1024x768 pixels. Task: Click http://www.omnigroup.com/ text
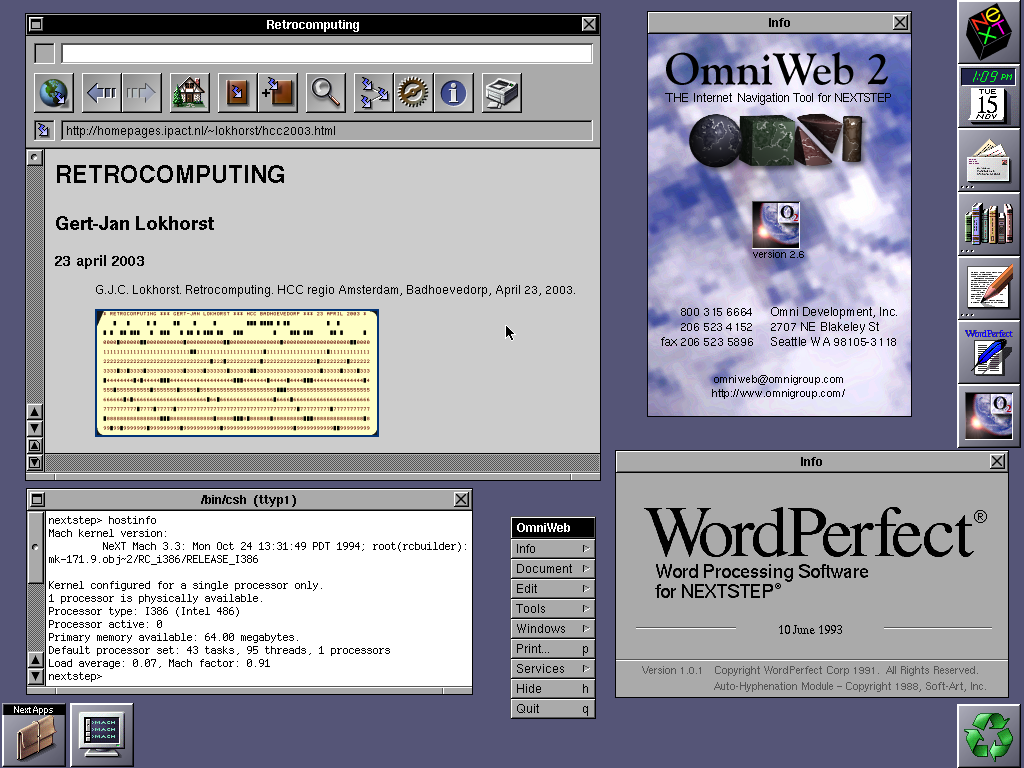tap(778, 393)
